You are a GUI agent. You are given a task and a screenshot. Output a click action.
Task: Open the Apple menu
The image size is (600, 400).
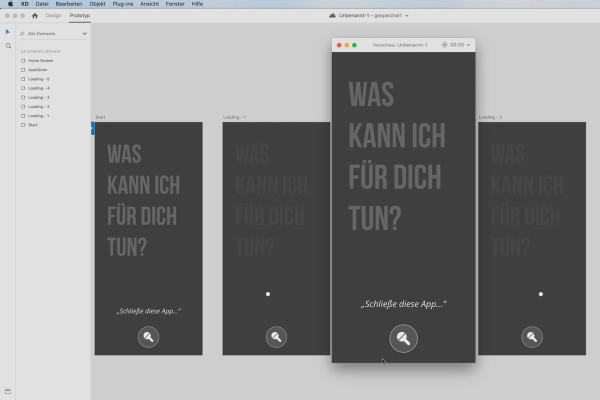click(x=10, y=4)
